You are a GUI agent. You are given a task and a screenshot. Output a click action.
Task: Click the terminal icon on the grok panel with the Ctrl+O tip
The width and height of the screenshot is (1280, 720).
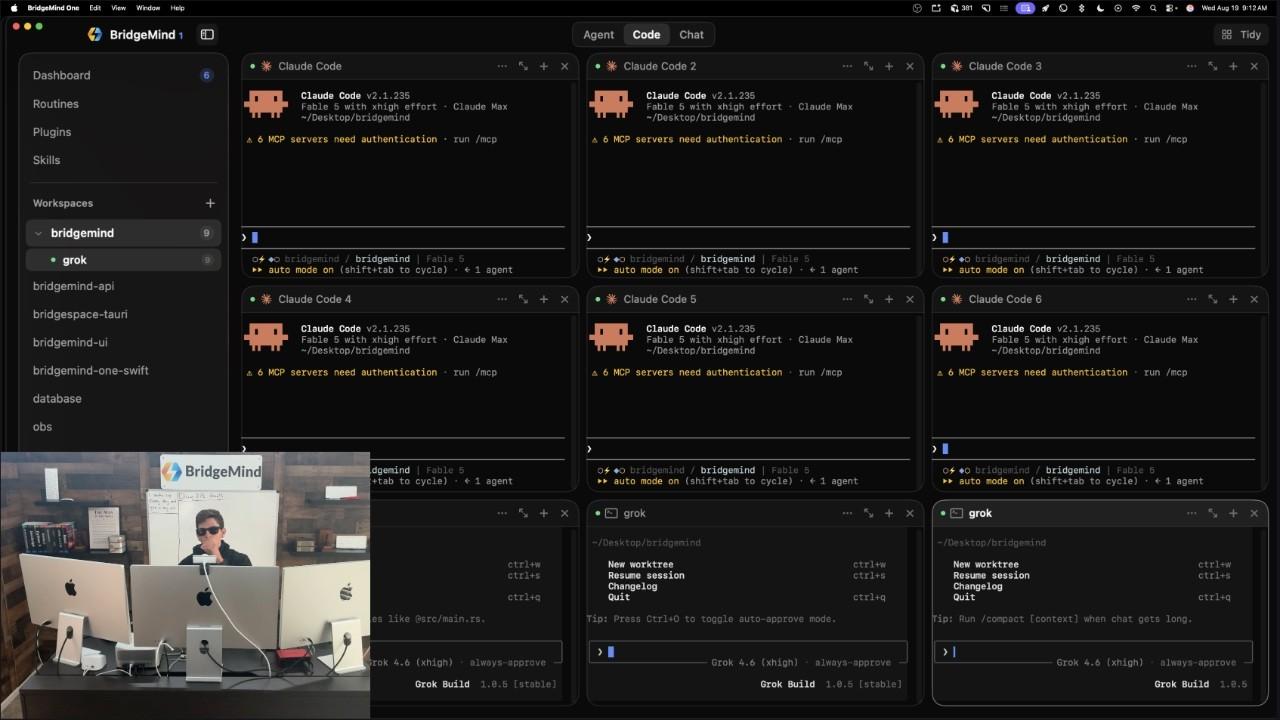(611, 513)
